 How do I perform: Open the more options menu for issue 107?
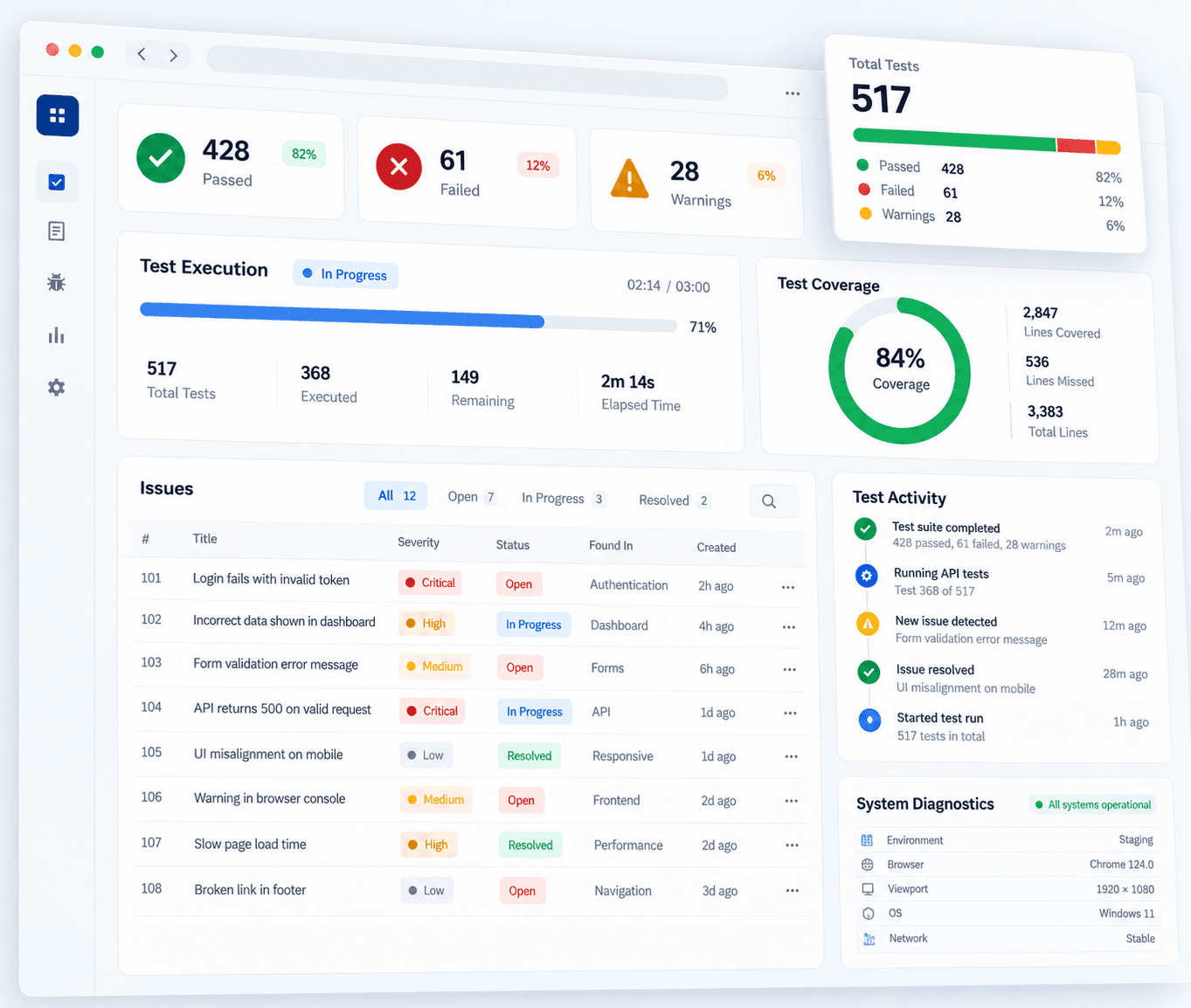point(793,845)
